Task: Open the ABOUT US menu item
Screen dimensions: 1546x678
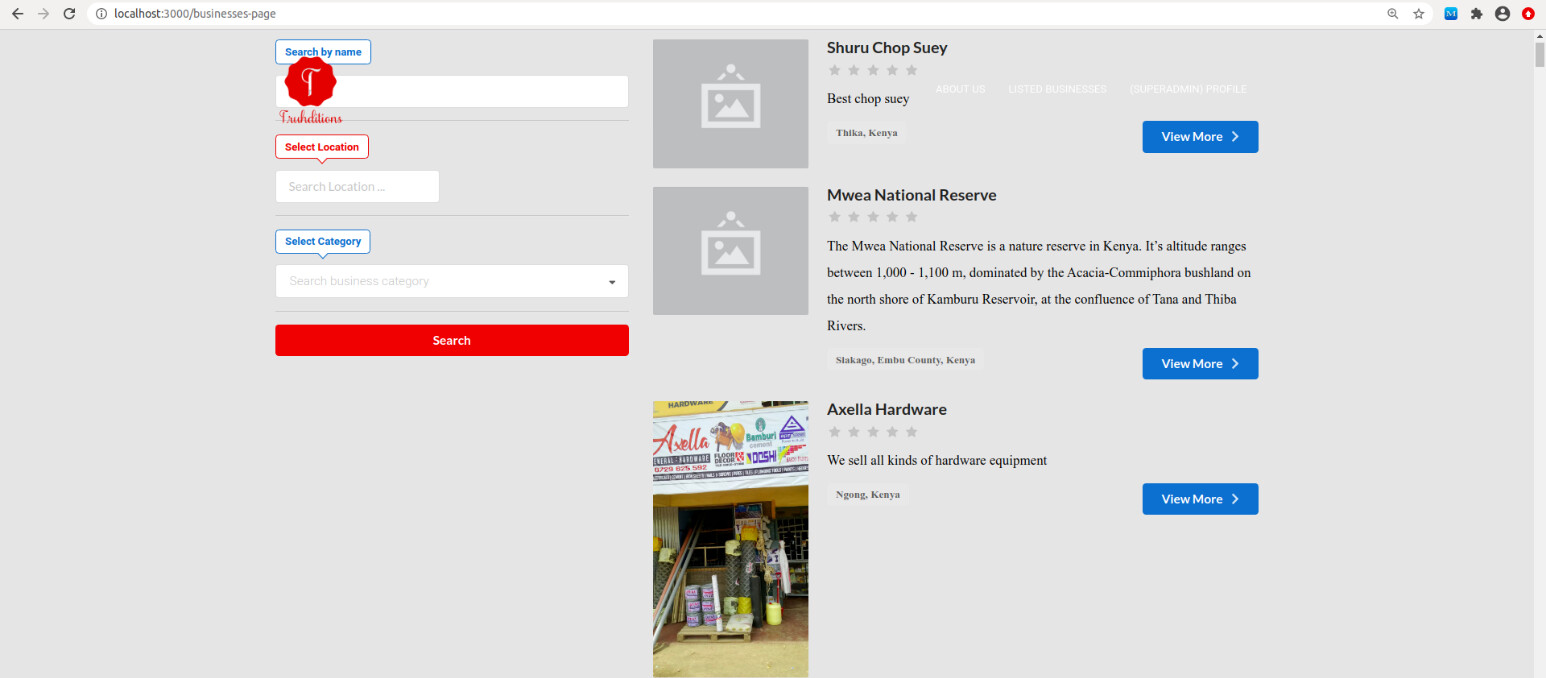Action: [x=960, y=89]
